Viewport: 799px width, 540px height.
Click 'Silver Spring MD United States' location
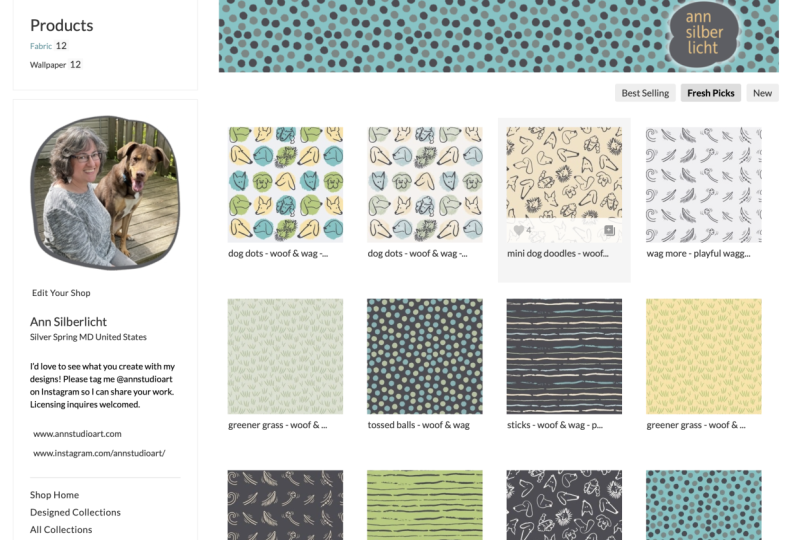[88, 337]
